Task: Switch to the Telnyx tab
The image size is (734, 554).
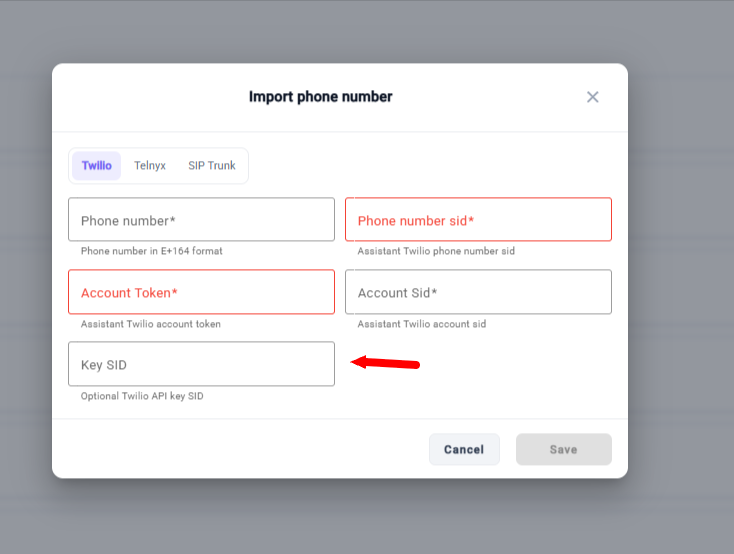Action: tap(150, 166)
